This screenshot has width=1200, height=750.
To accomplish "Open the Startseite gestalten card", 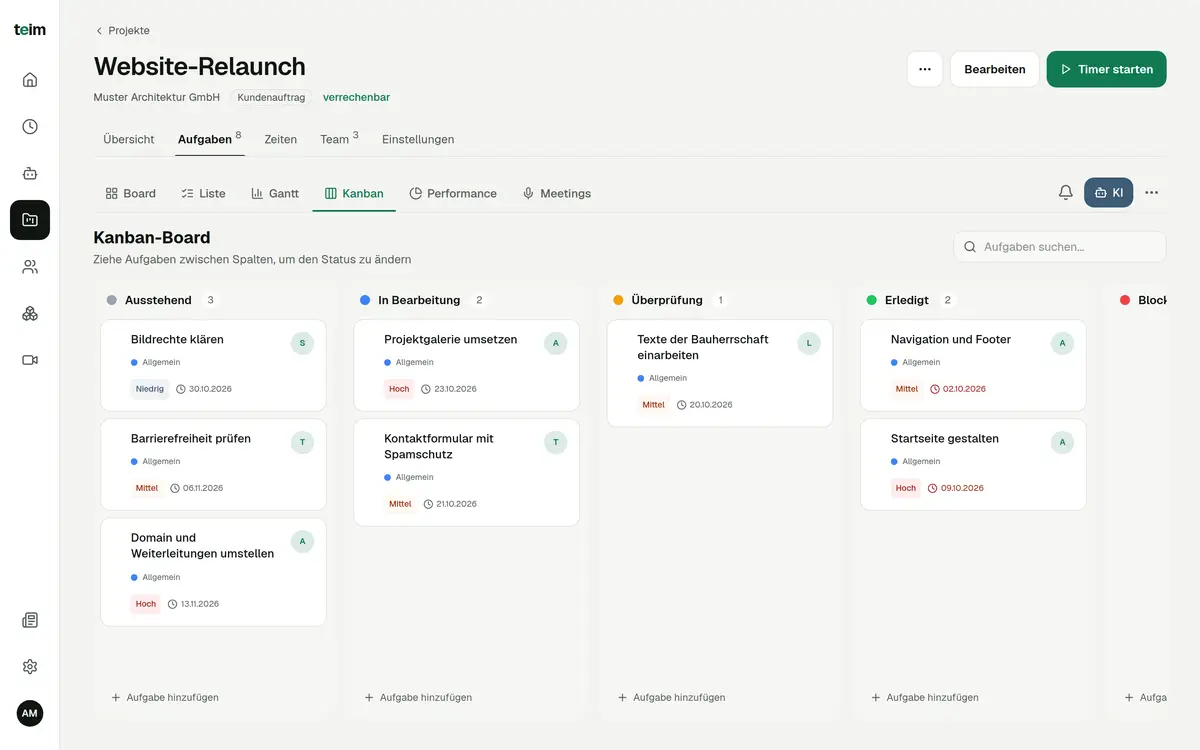I will pyautogui.click(x=973, y=464).
